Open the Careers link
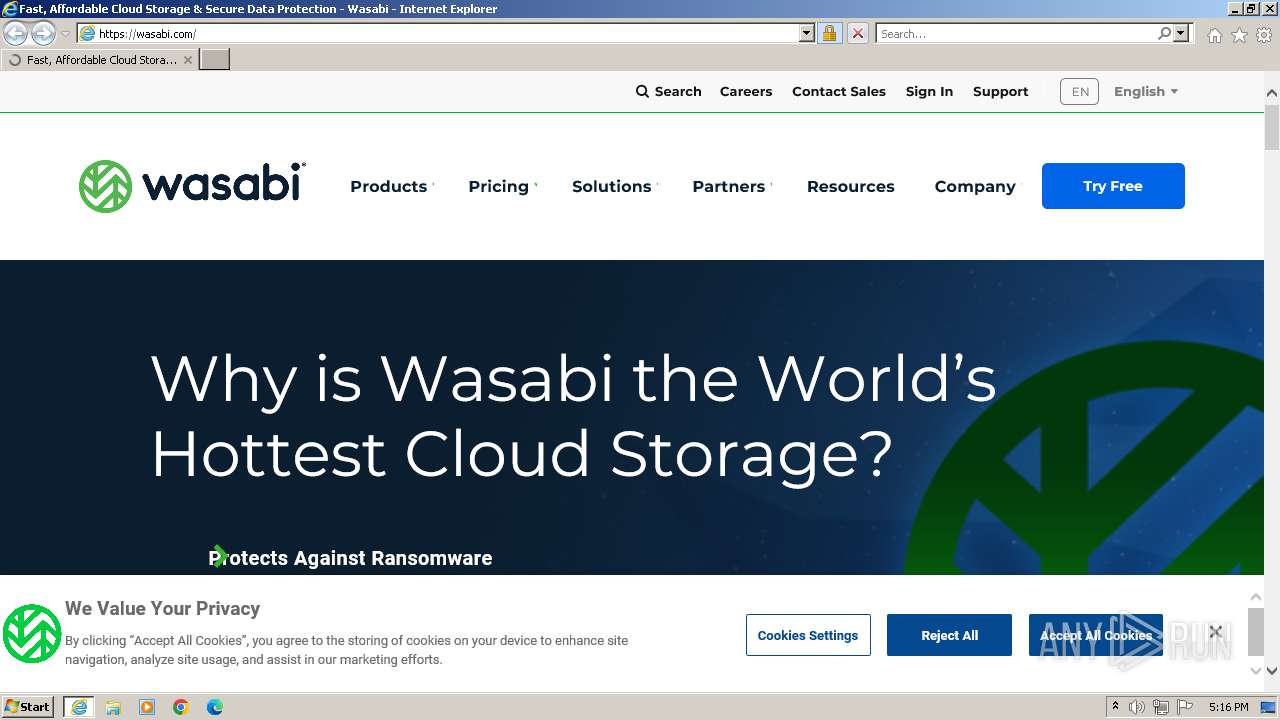Viewport: 1280px width, 720px height. click(x=746, y=91)
